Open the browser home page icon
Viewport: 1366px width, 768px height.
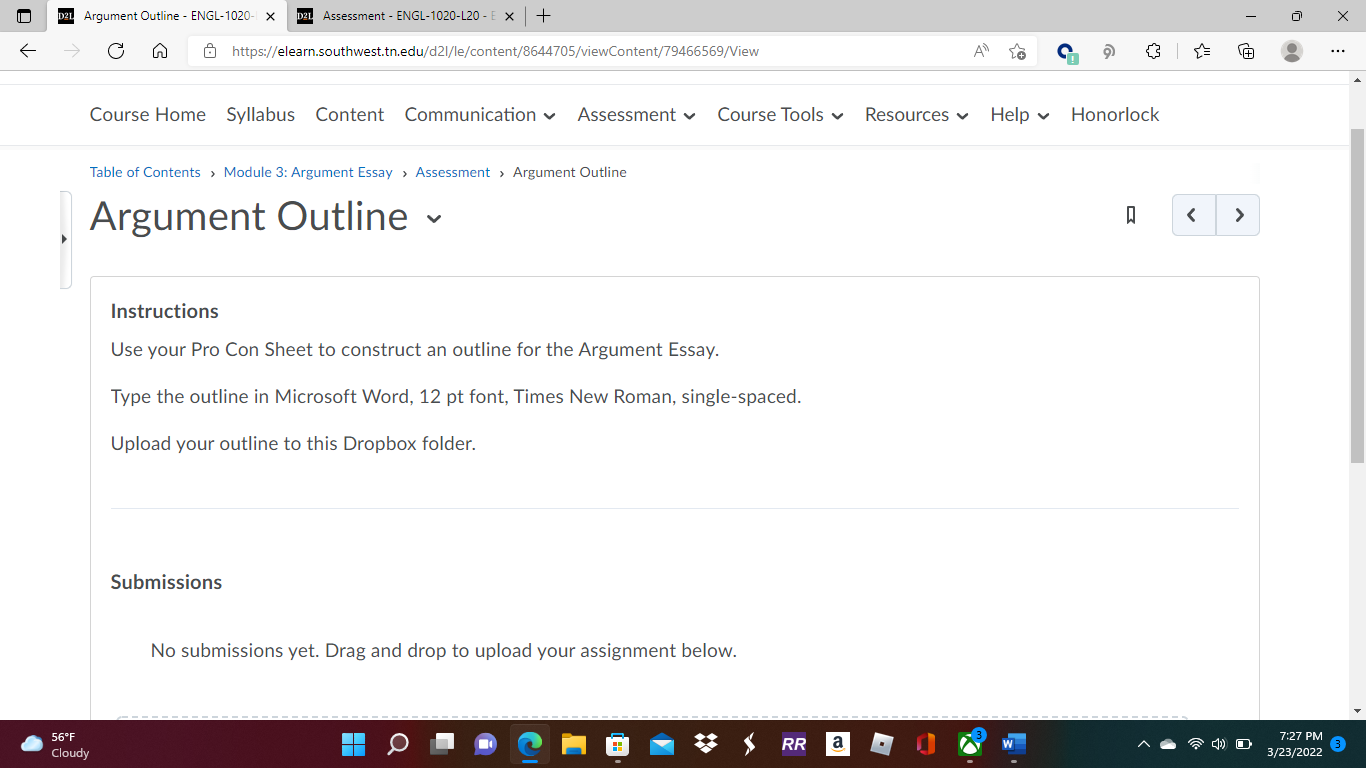[x=160, y=51]
